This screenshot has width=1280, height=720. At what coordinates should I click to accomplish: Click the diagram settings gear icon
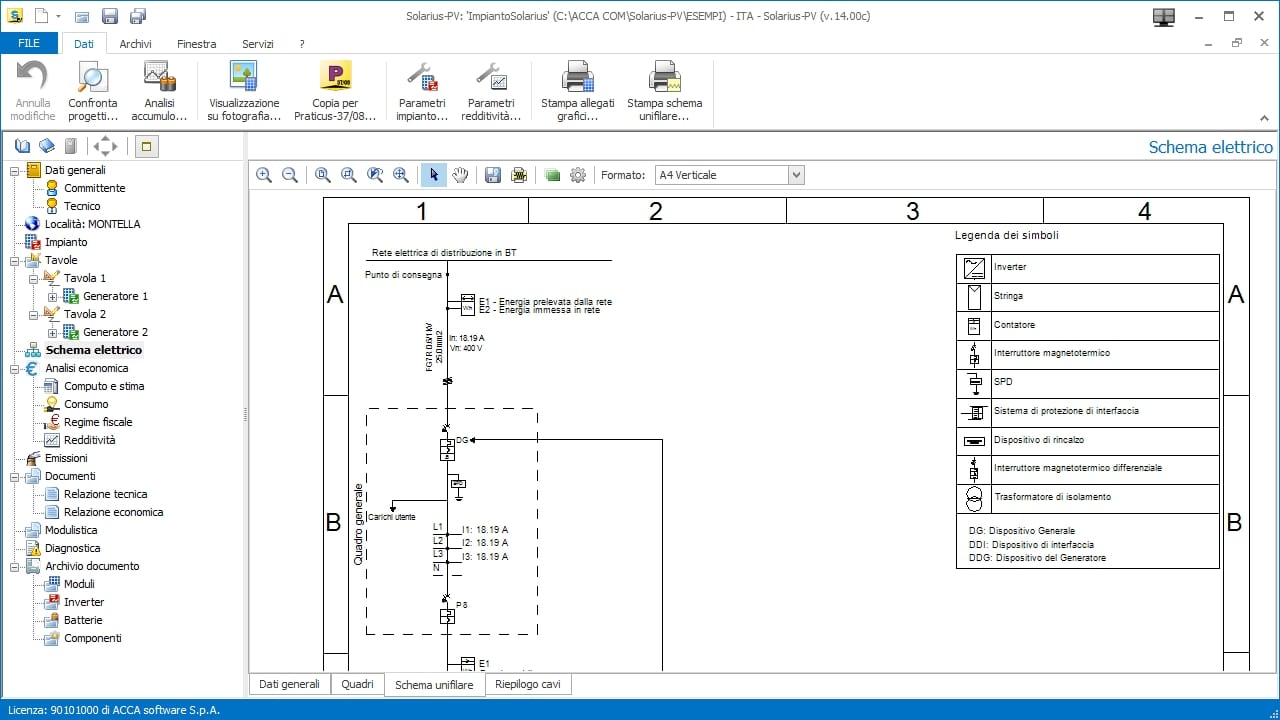[x=578, y=175]
